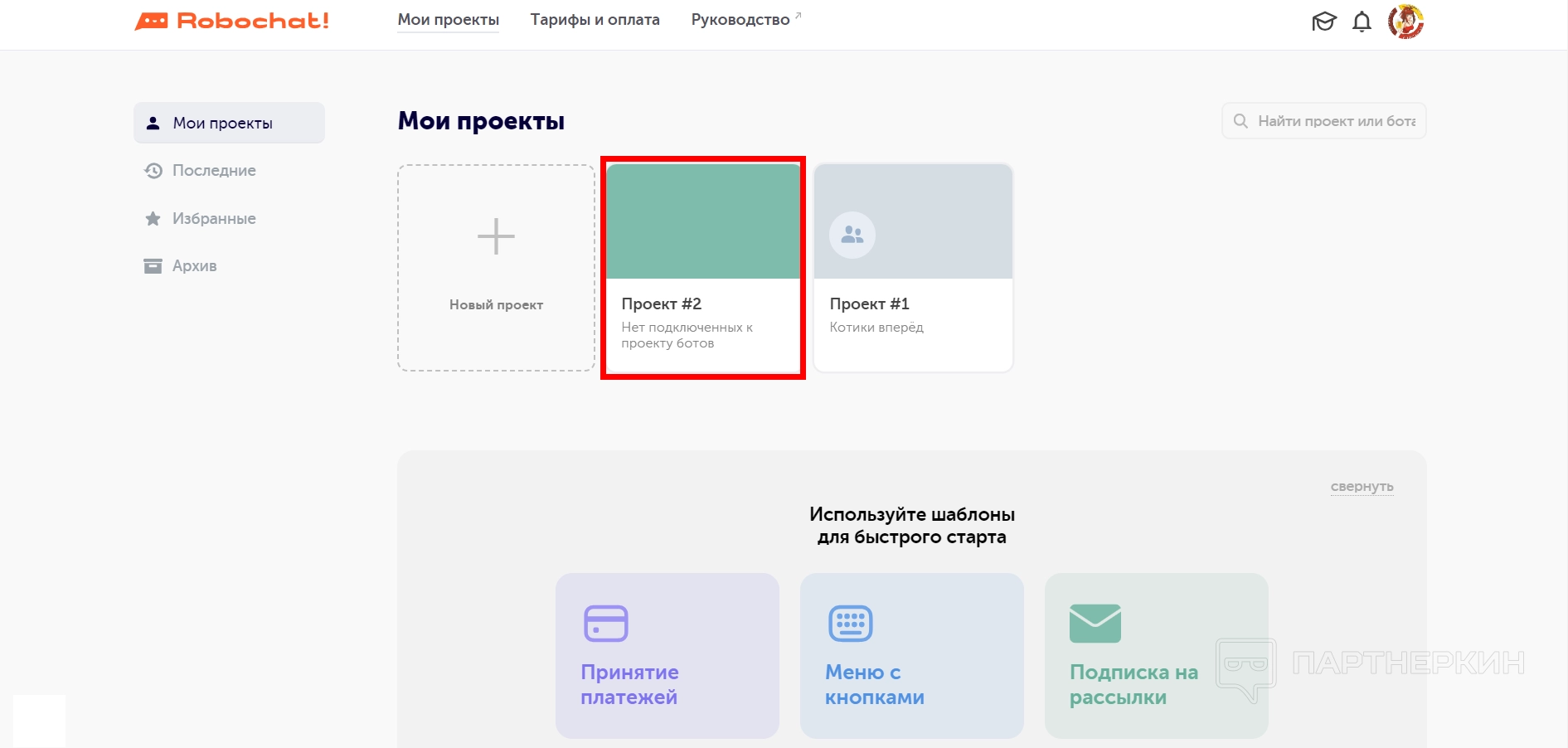Select Последние in the sidebar
The width and height of the screenshot is (1568, 748).
click(214, 171)
